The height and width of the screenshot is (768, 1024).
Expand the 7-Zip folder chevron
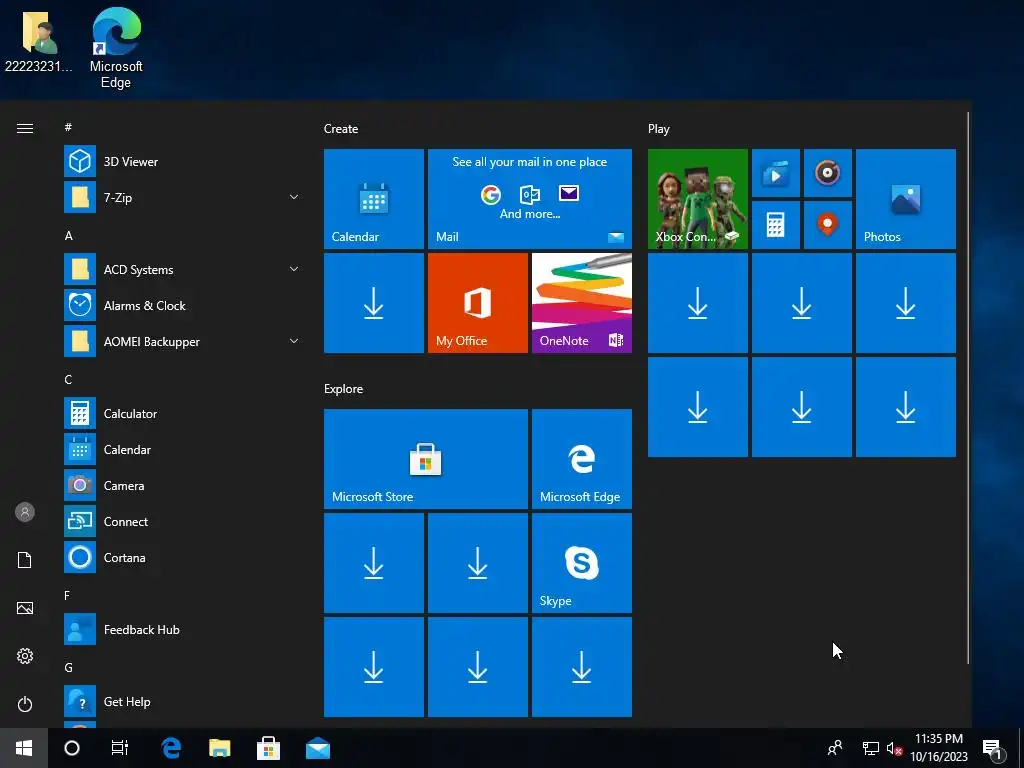294,197
